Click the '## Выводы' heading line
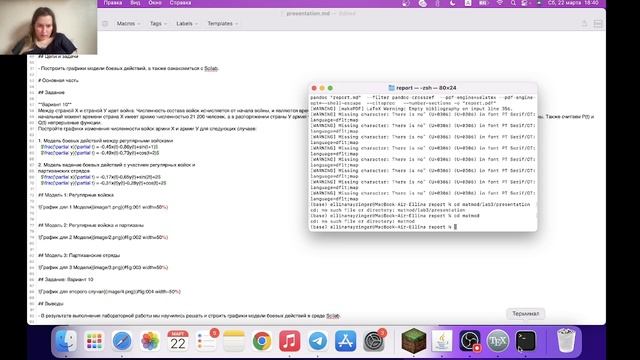Screen dimensions: 640x360 pos(51,304)
